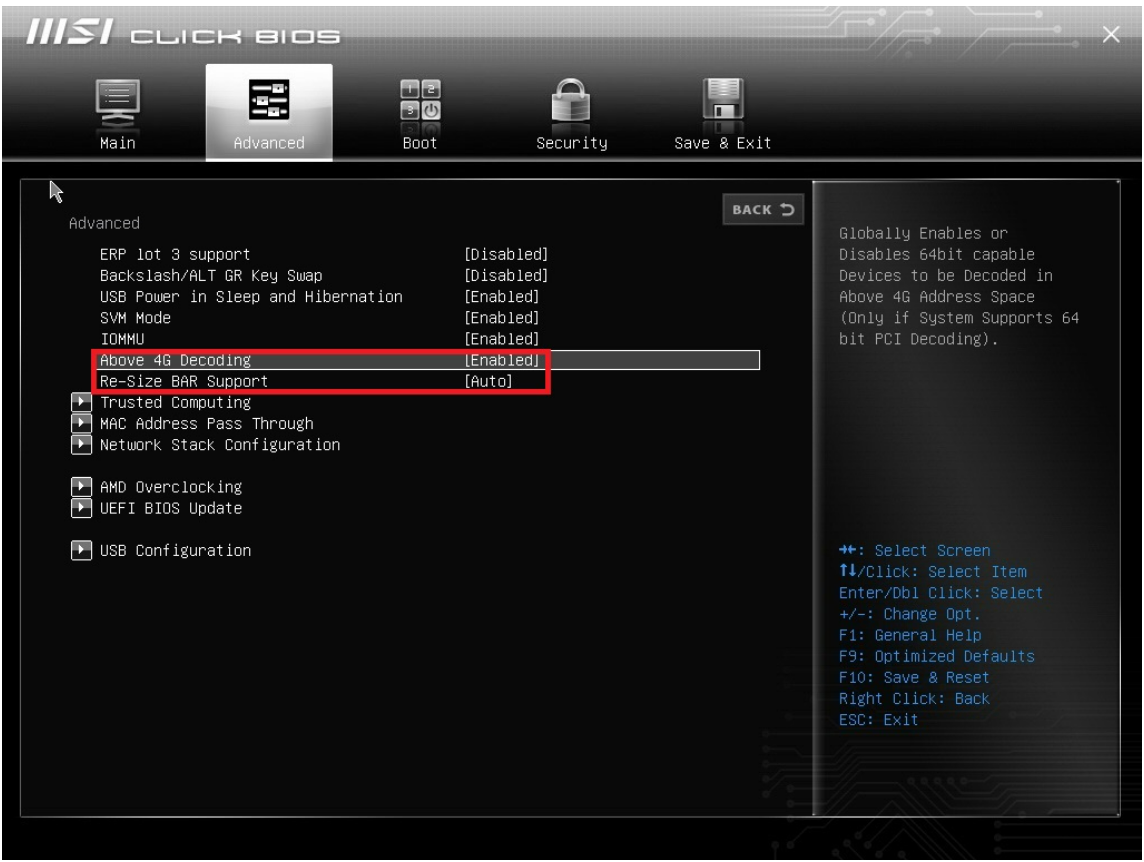The height and width of the screenshot is (862, 1144).
Task: Open Network Stack Configuration entry
Action: pos(220,445)
